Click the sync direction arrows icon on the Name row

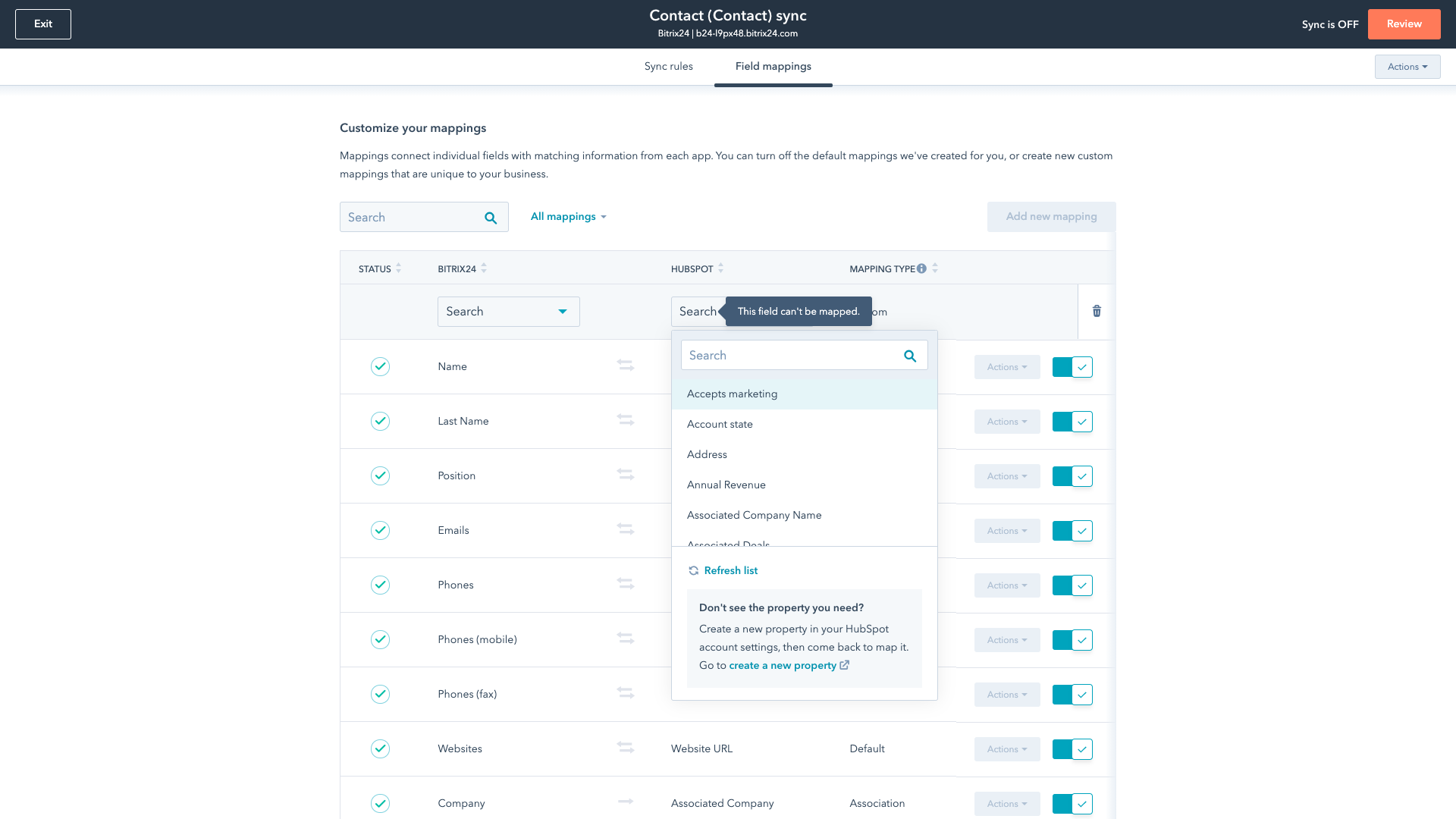(x=626, y=366)
